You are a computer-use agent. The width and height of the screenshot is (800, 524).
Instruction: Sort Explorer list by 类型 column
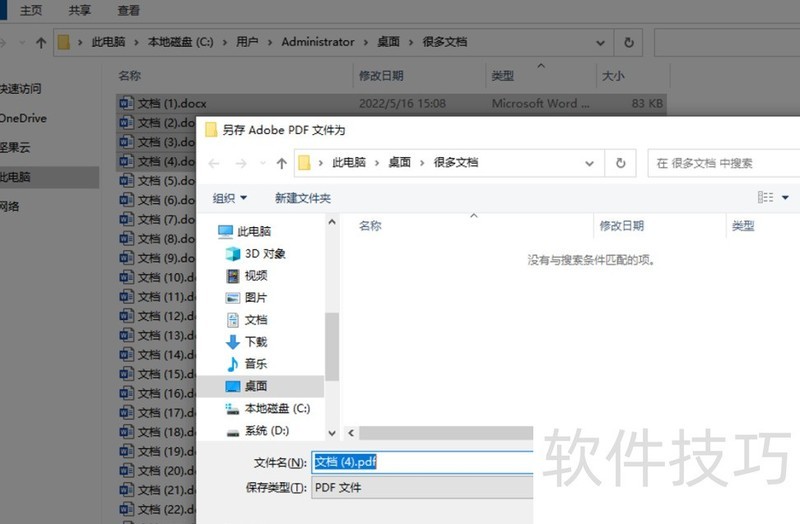pyautogui.click(x=502, y=76)
